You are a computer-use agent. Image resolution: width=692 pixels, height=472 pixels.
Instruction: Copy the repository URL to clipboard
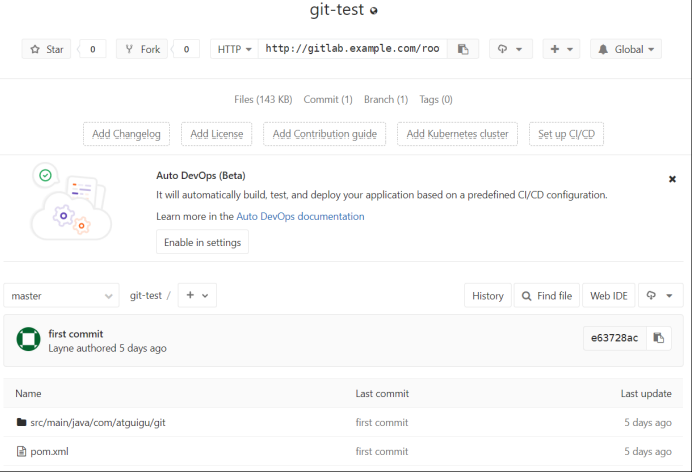pos(463,49)
